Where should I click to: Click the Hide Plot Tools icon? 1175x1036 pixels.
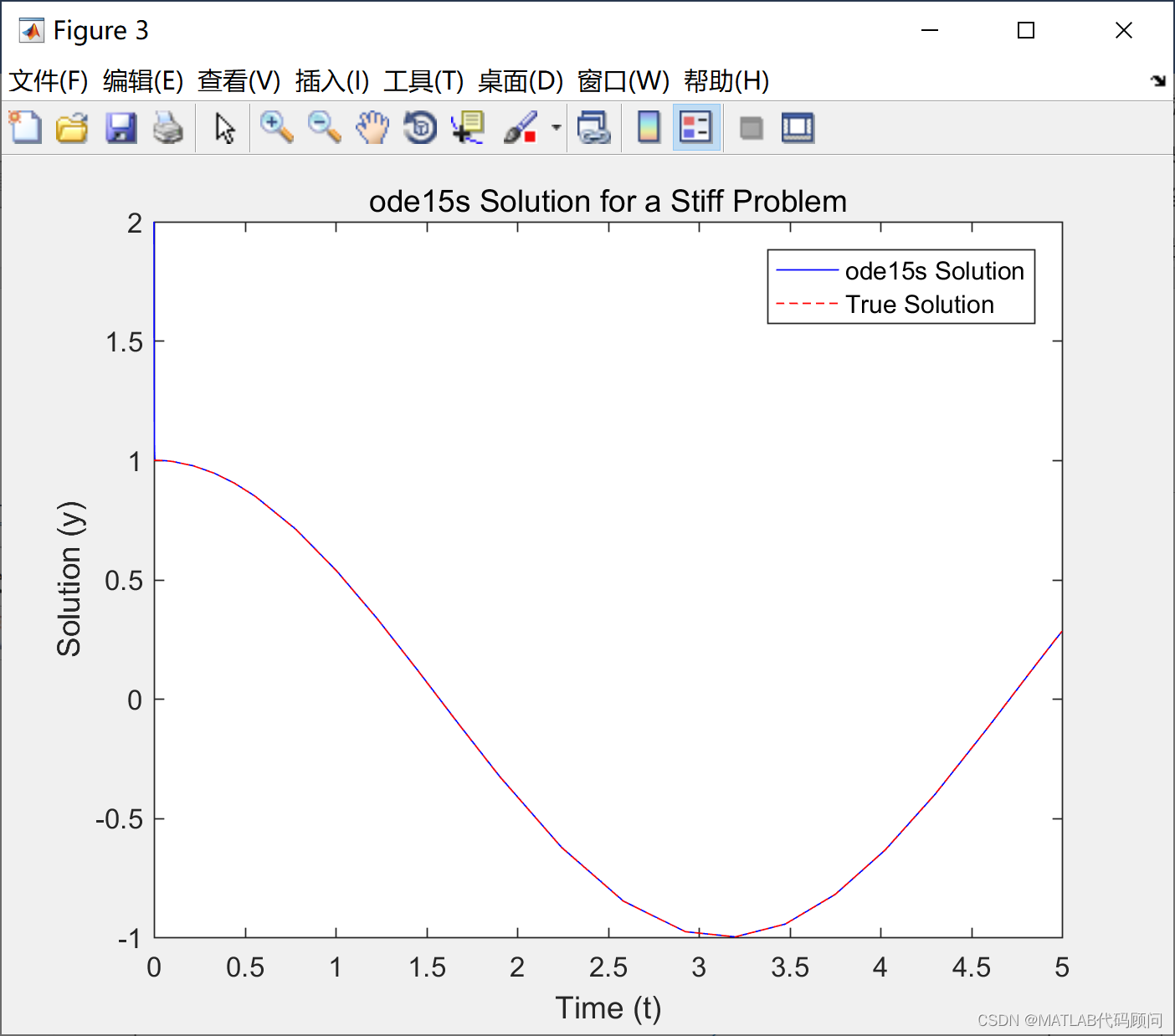pyautogui.click(x=752, y=128)
